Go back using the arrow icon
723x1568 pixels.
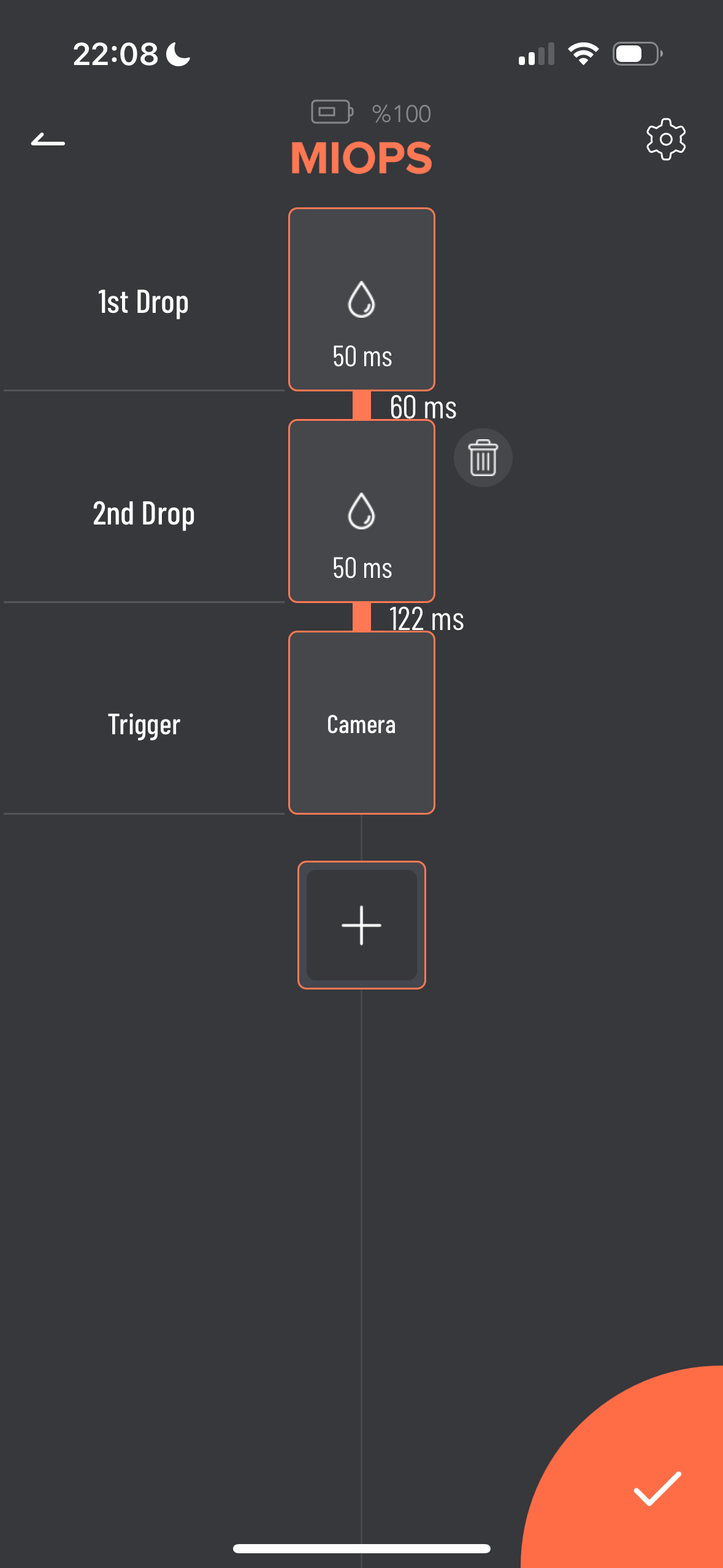[x=48, y=140]
